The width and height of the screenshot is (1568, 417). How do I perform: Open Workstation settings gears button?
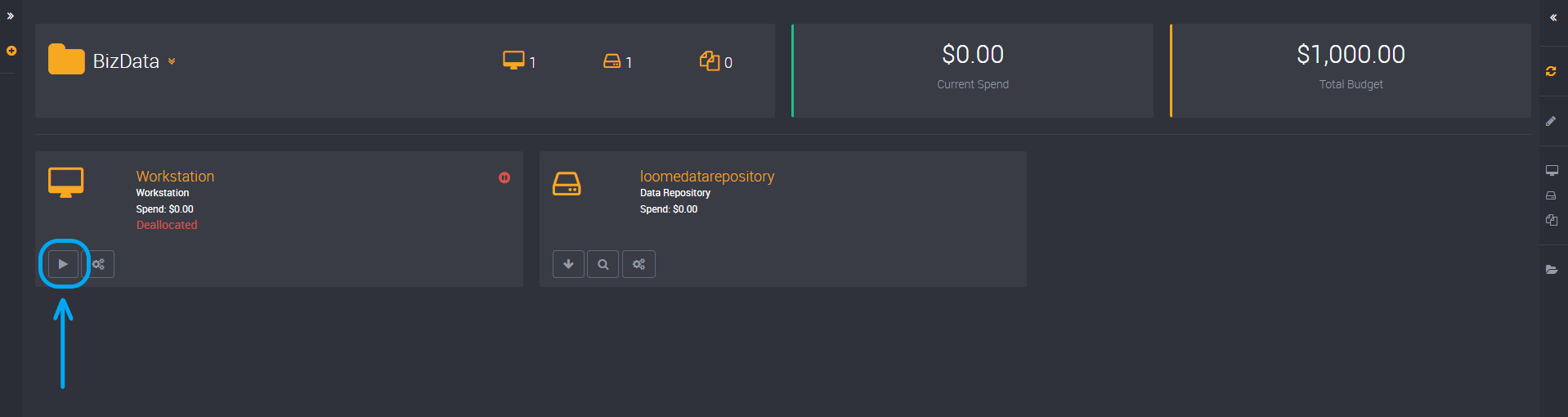[x=99, y=264]
